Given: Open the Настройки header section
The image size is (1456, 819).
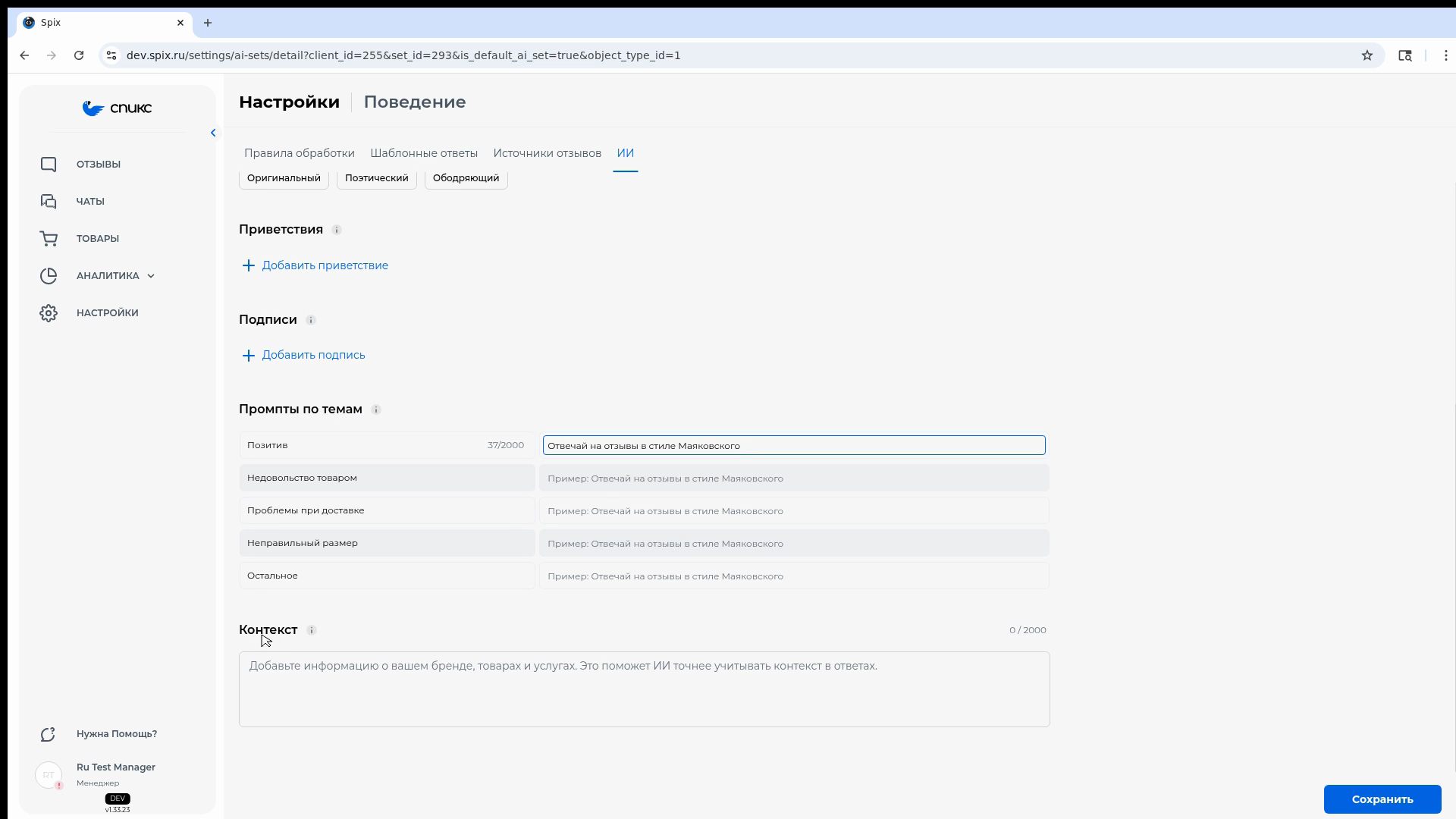Looking at the screenshot, I should pos(289,102).
